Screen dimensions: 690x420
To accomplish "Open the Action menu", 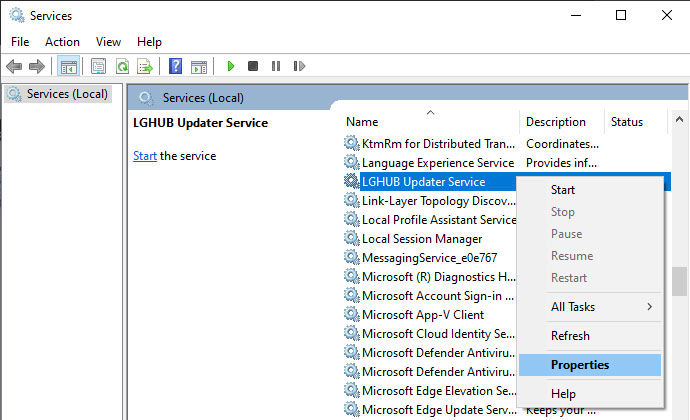I will pos(62,42).
